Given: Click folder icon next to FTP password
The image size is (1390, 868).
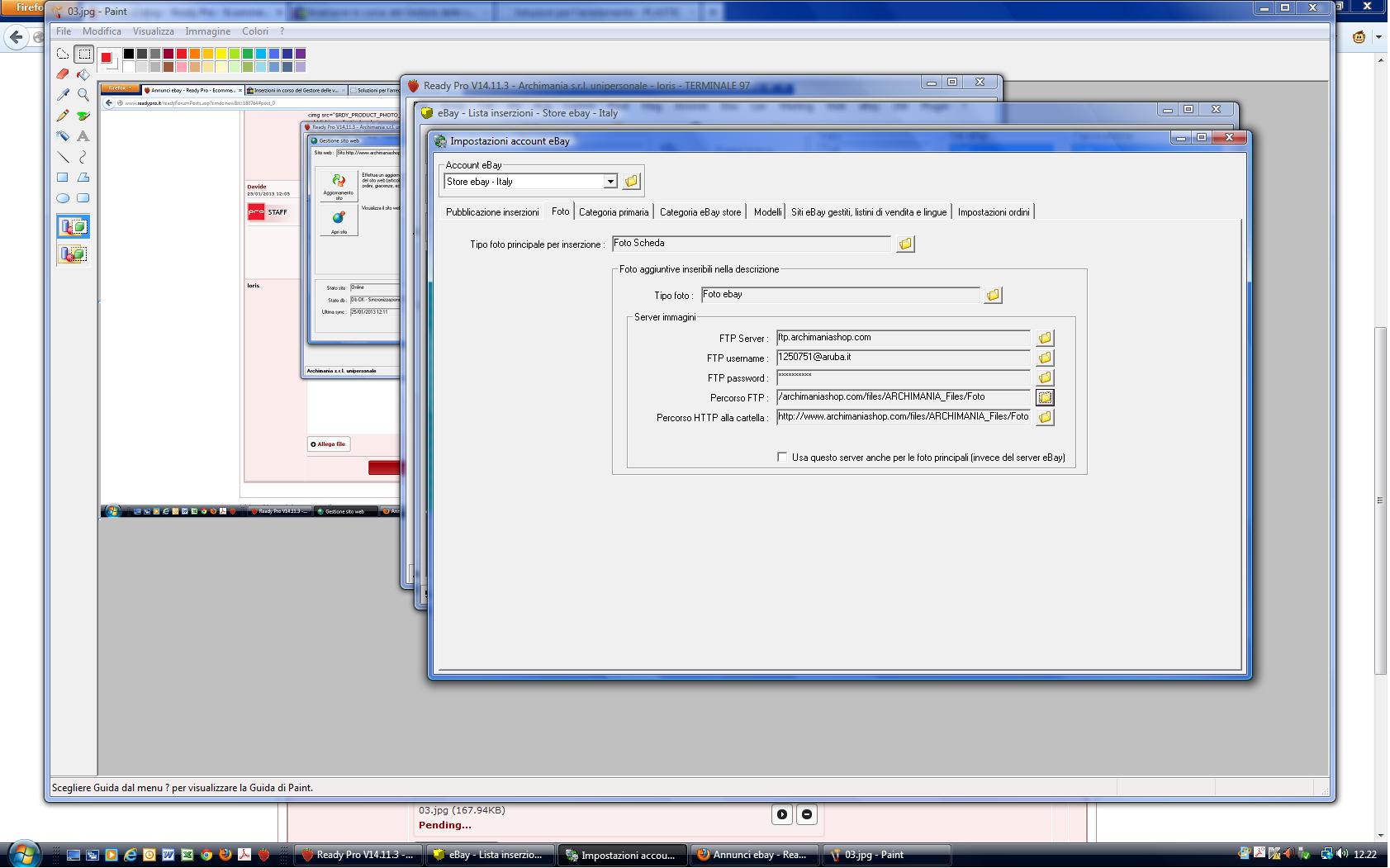Looking at the screenshot, I should pos(1045,377).
